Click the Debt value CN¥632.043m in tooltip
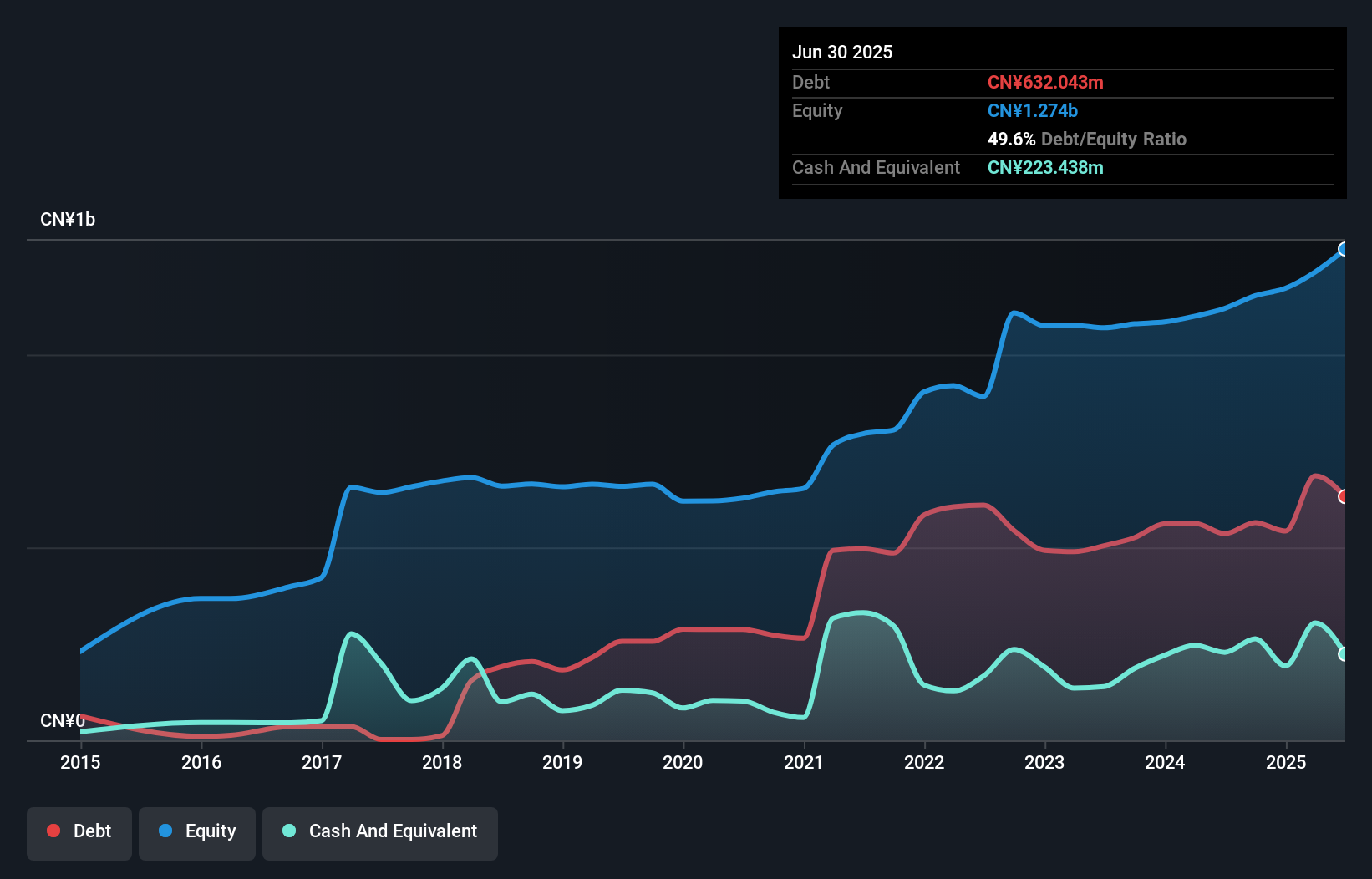 click(x=1045, y=82)
